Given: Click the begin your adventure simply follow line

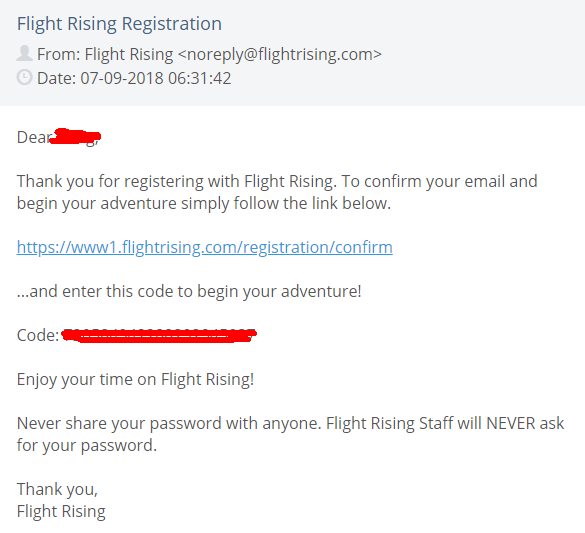Looking at the screenshot, I should click(204, 204).
